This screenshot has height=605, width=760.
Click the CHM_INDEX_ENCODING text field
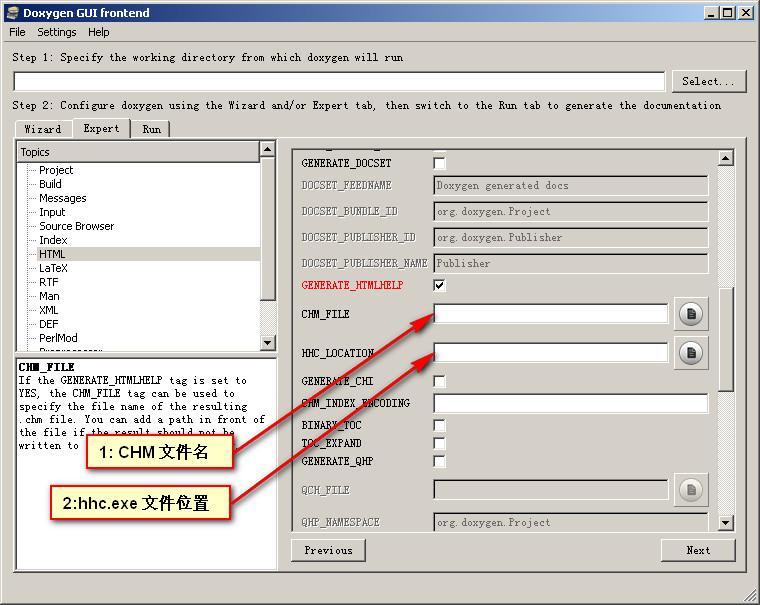click(x=570, y=403)
